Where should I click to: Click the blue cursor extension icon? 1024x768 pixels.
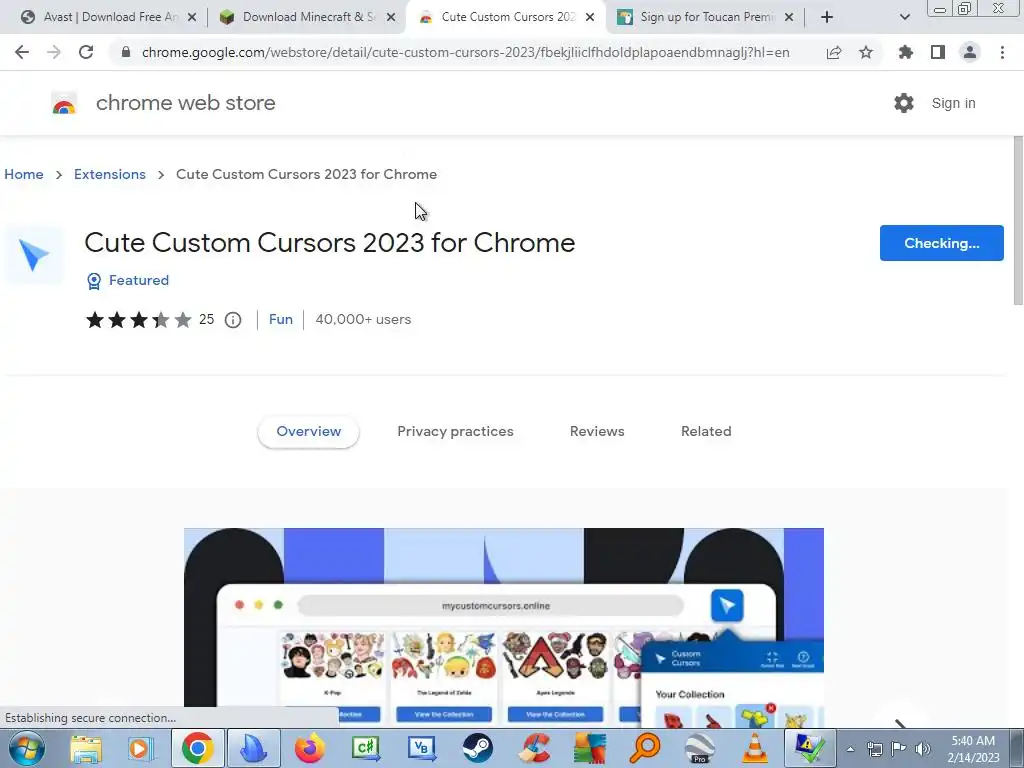coord(34,255)
